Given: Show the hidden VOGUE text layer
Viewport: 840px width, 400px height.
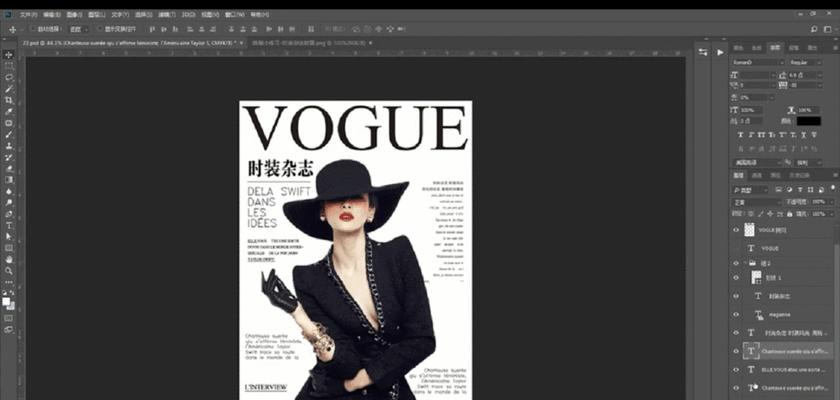Looking at the screenshot, I should (x=736, y=248).
